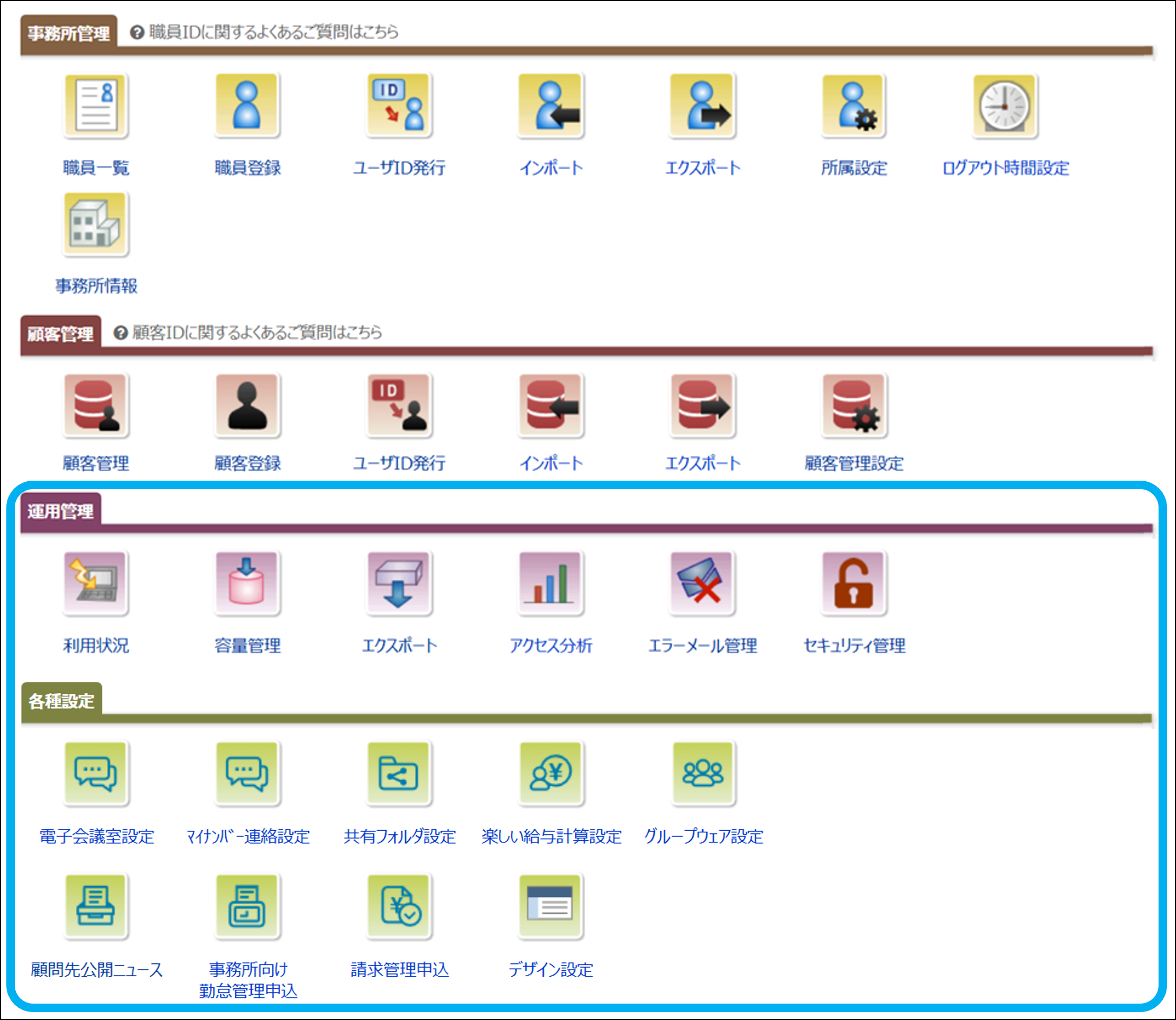
Task: Click the 電子会議室設定 text link
Action: click(x=96, y=836)
